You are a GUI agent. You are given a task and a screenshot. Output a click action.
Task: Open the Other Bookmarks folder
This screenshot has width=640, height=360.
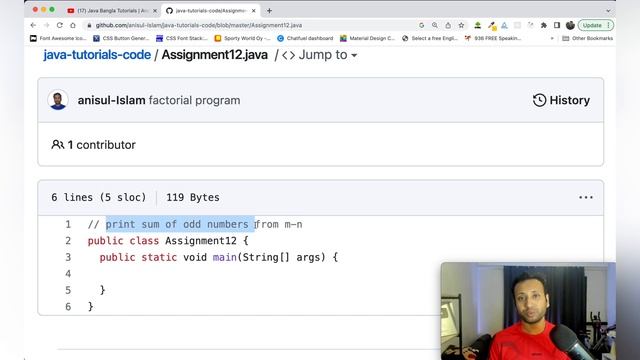point(587,38)
